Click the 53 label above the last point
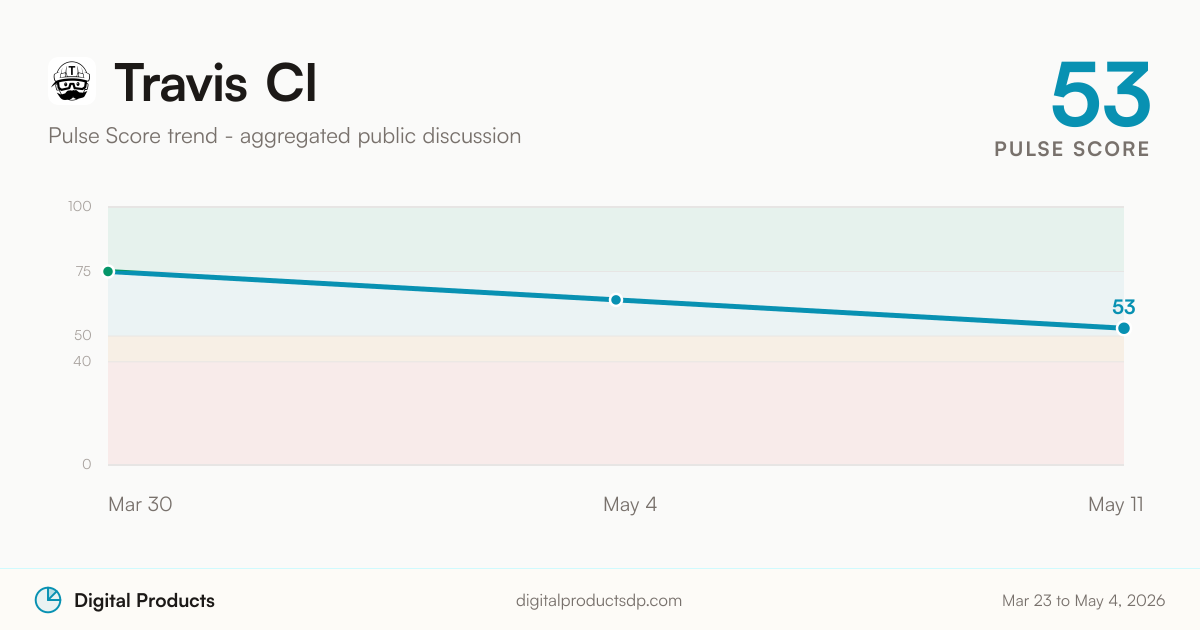 click(1124, 307)
